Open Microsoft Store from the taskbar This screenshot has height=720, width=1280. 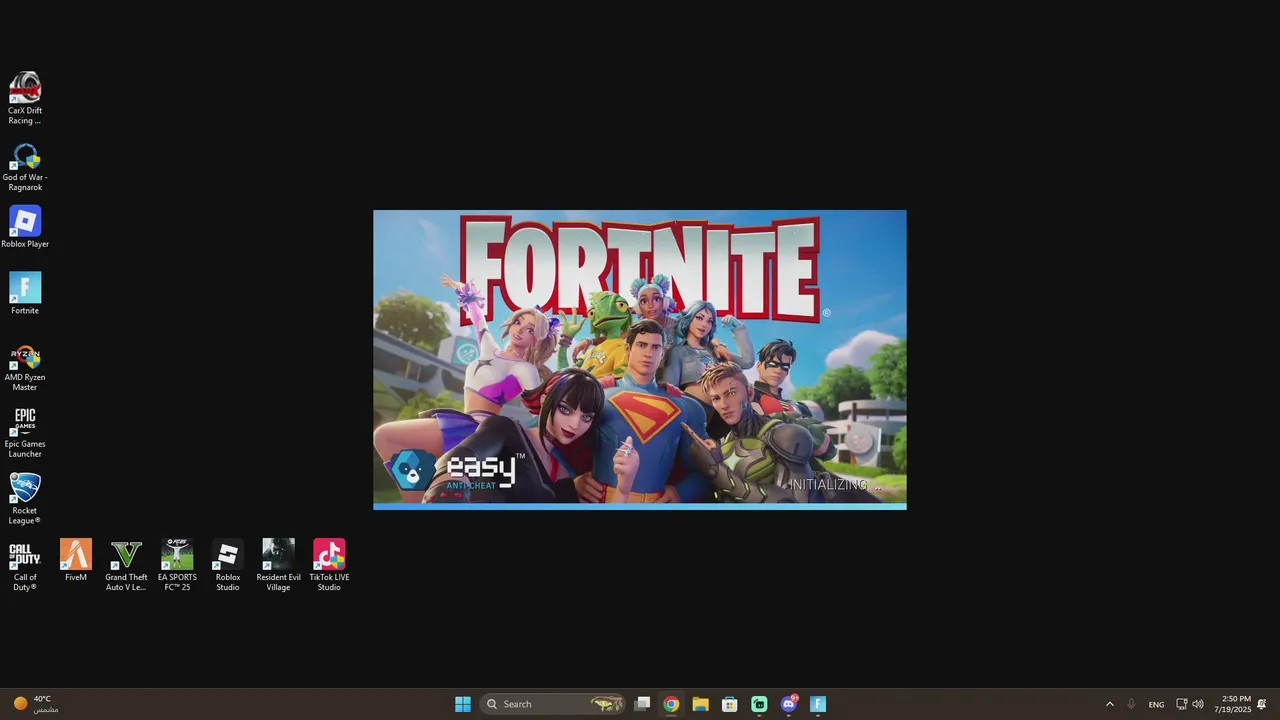[x=730, y=704]
